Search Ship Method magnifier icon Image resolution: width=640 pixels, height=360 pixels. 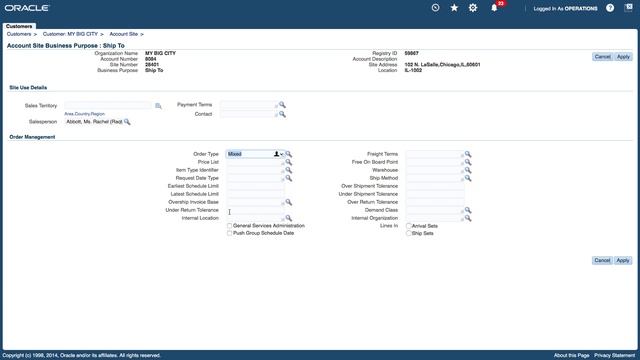pos(468,178)
